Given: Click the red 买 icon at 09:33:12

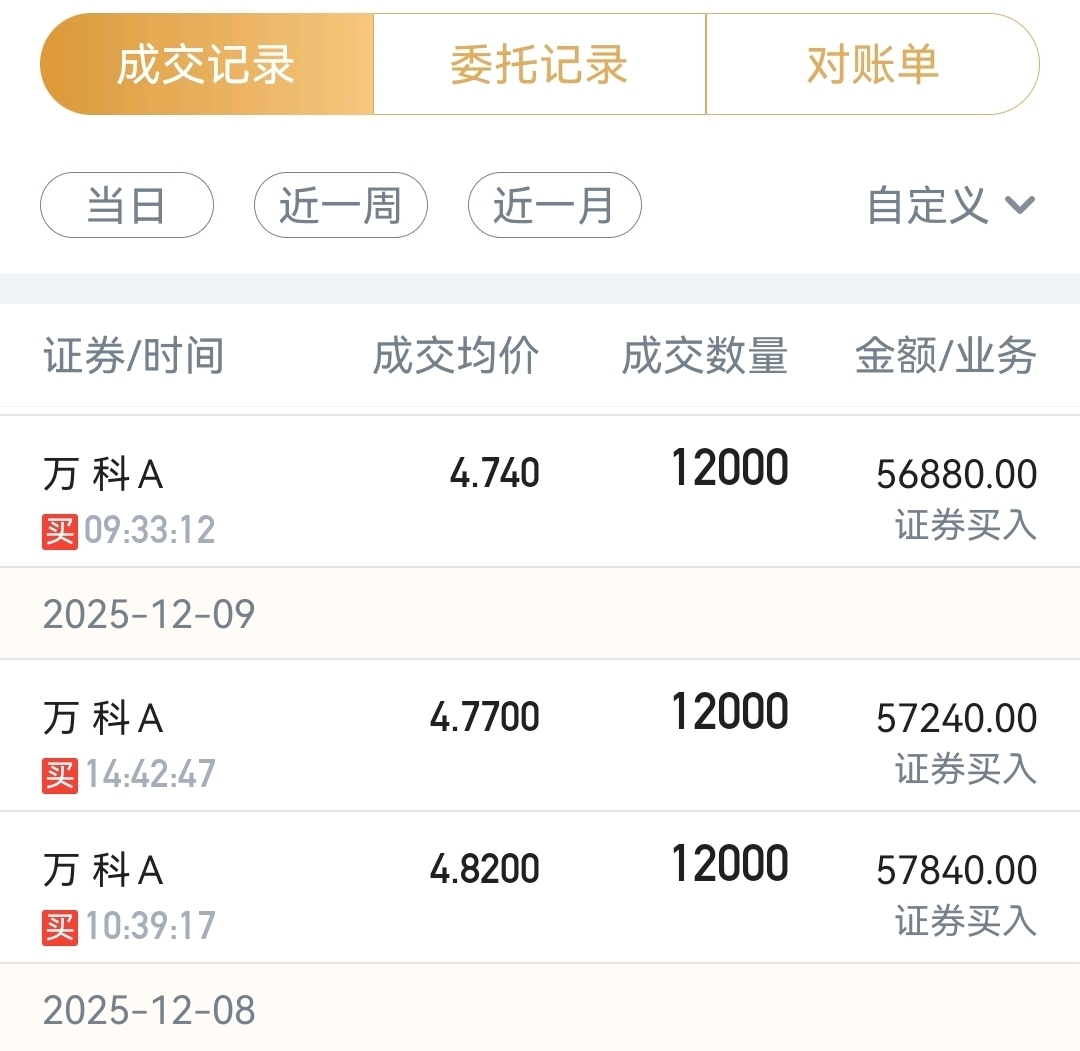Looking at the screenshot, I should 60,532.
